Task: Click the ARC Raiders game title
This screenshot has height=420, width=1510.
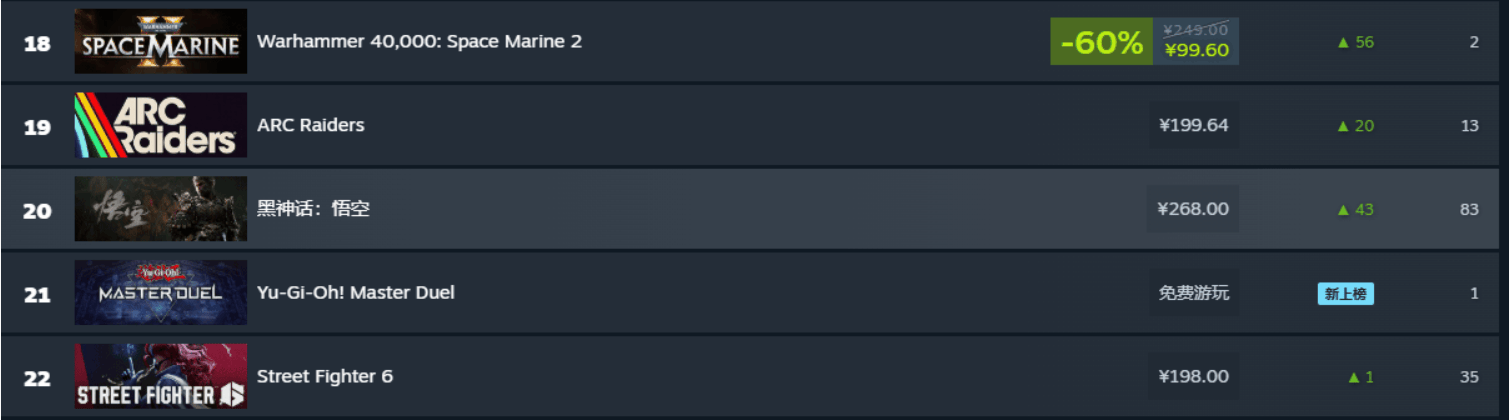Action: pos(310,125)
